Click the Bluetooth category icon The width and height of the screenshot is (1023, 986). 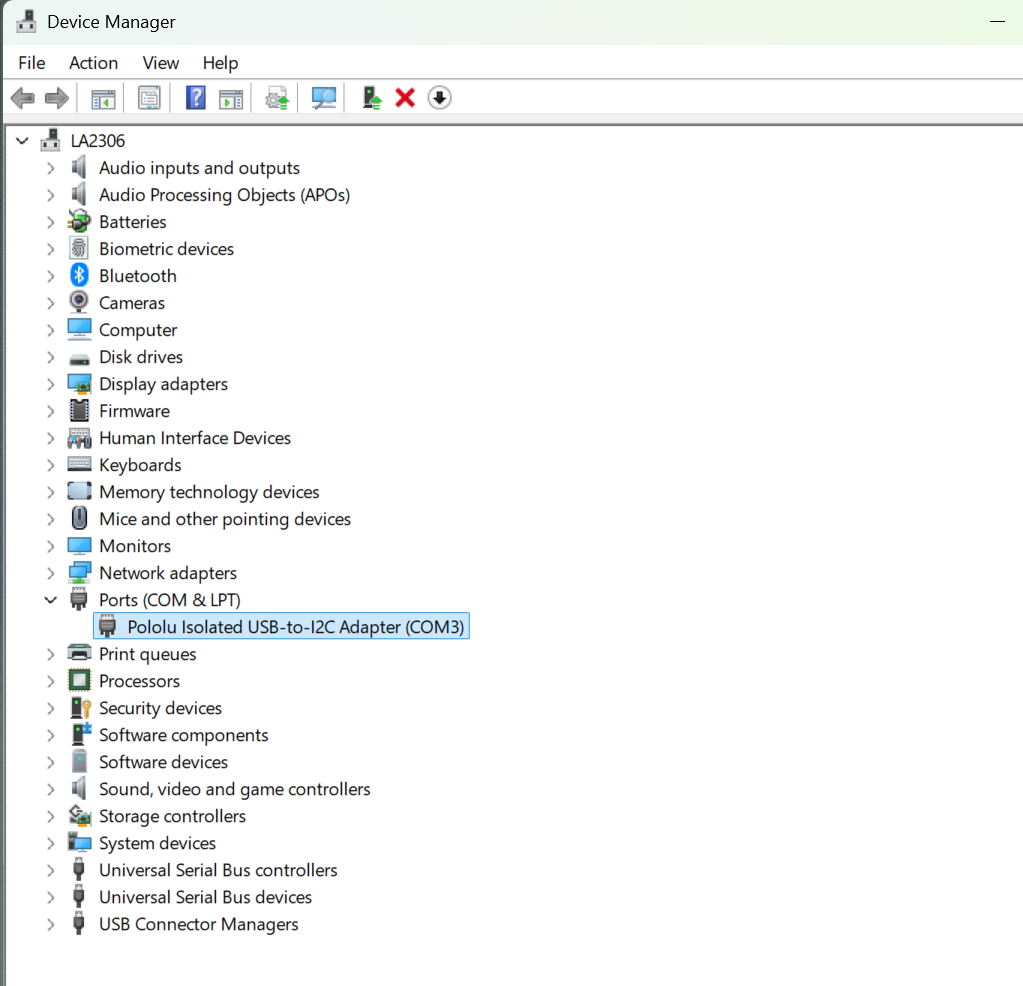(79, 276)
